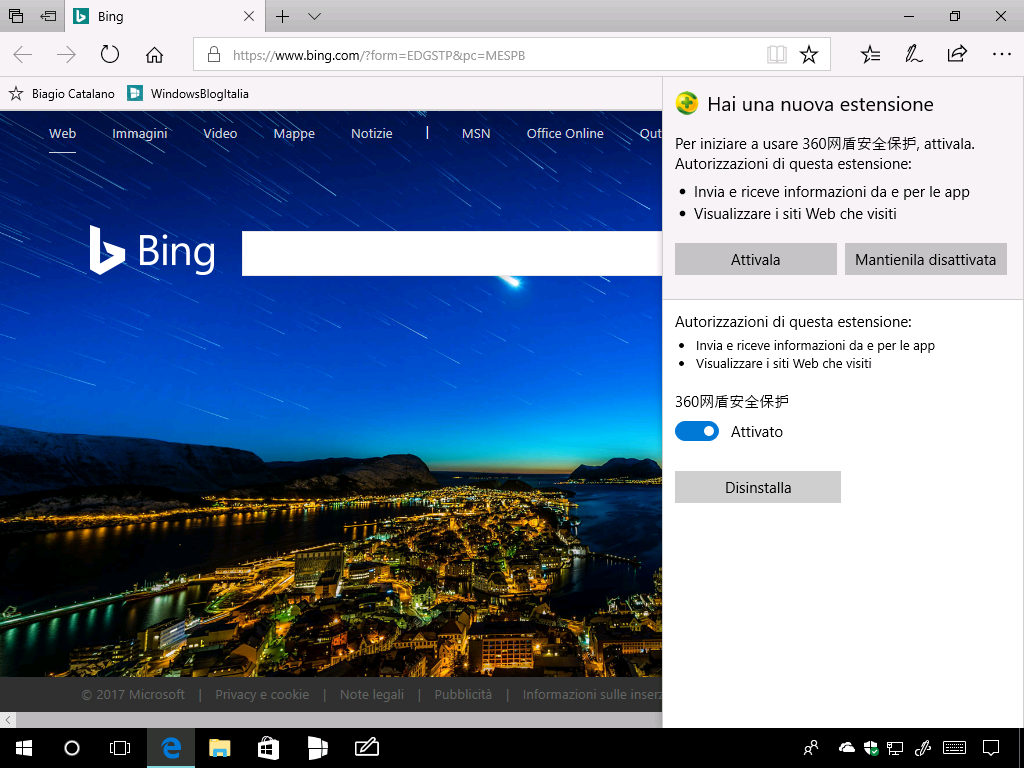Show tab previews chevron
The width and height of the screenshot is (1024, 768).
314,16
